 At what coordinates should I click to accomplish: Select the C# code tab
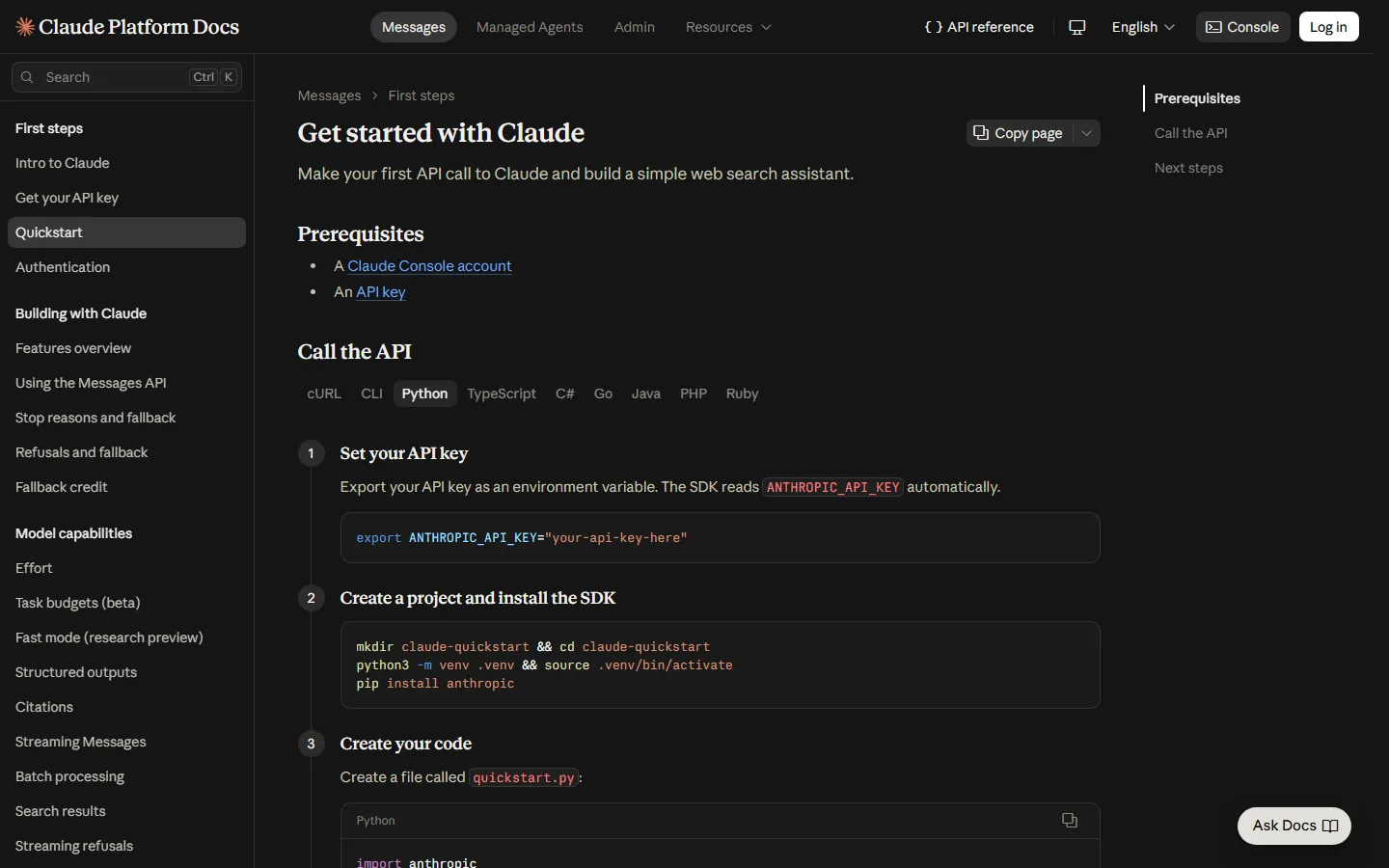(x=565, y=393)
